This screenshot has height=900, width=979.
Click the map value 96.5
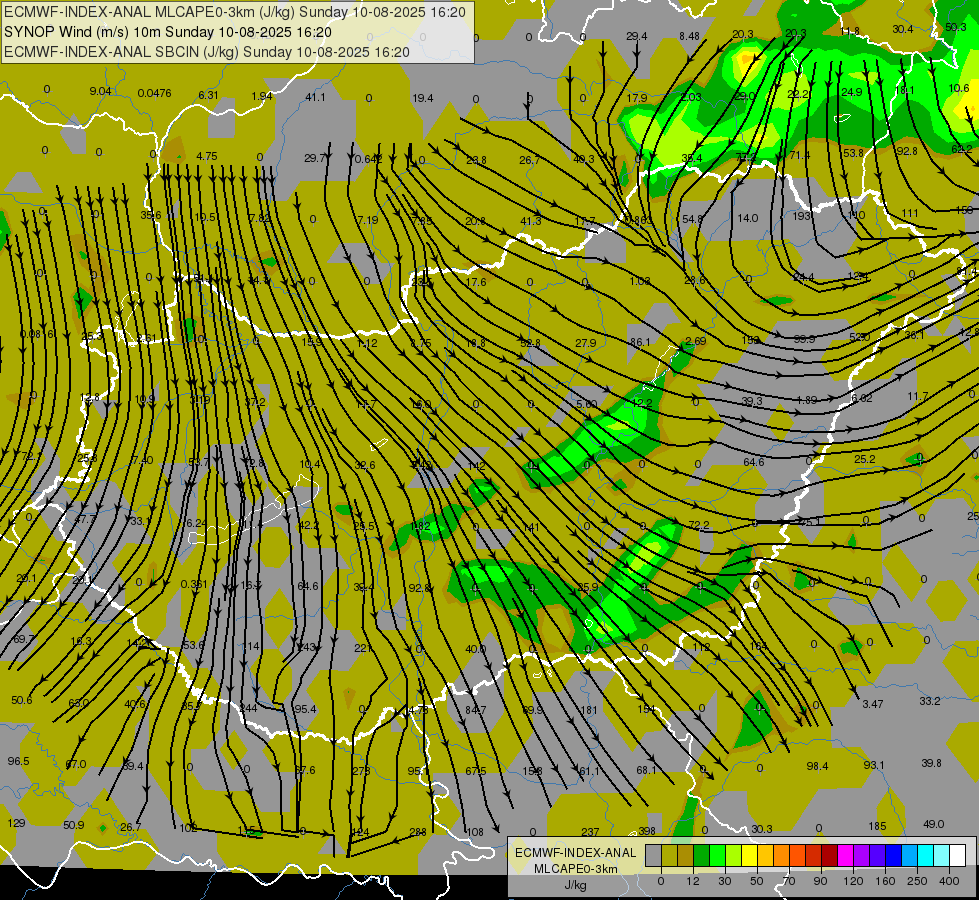[x=19, y=761]
